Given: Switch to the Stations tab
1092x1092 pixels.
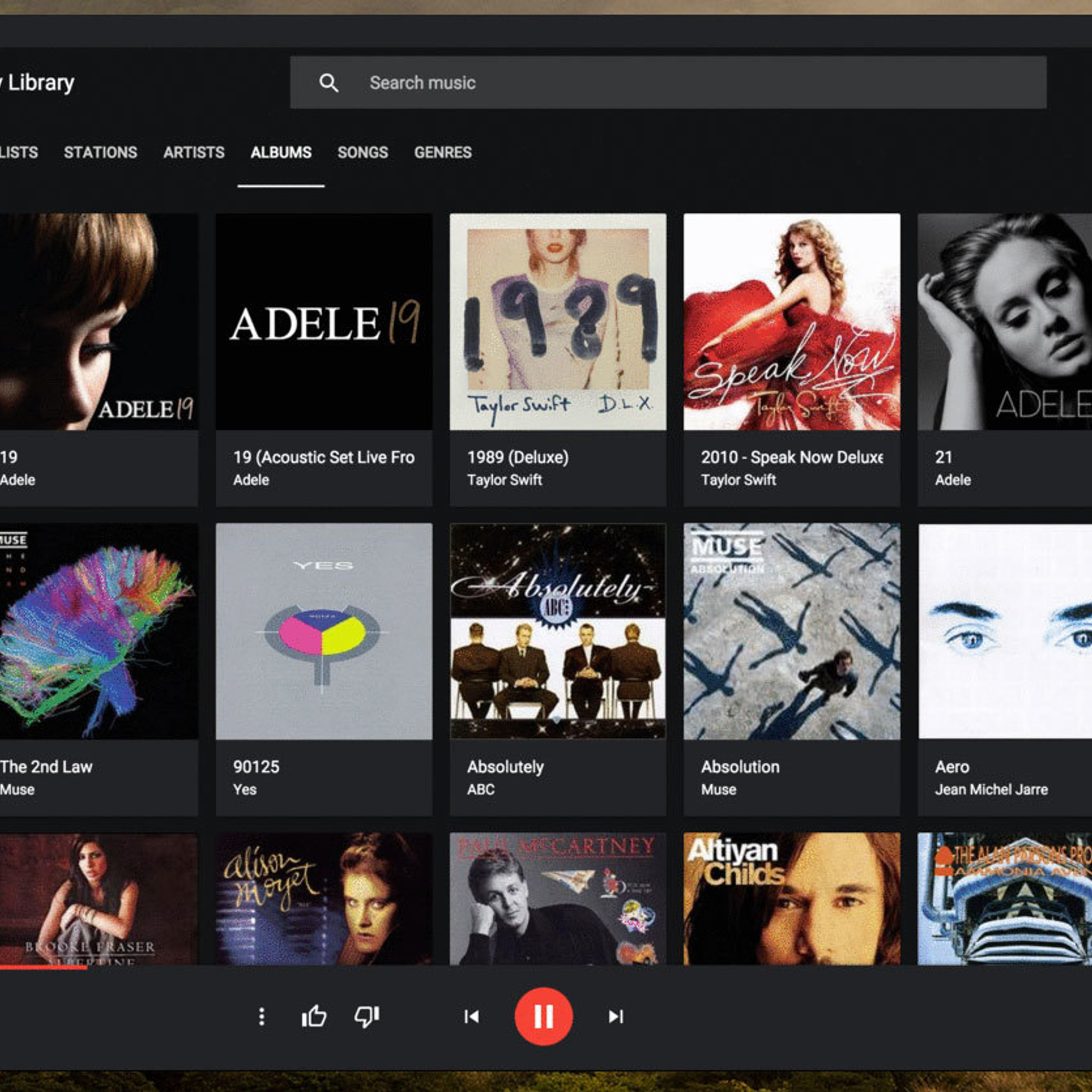Looking at the screenshot, I should (x=100, y=152).
